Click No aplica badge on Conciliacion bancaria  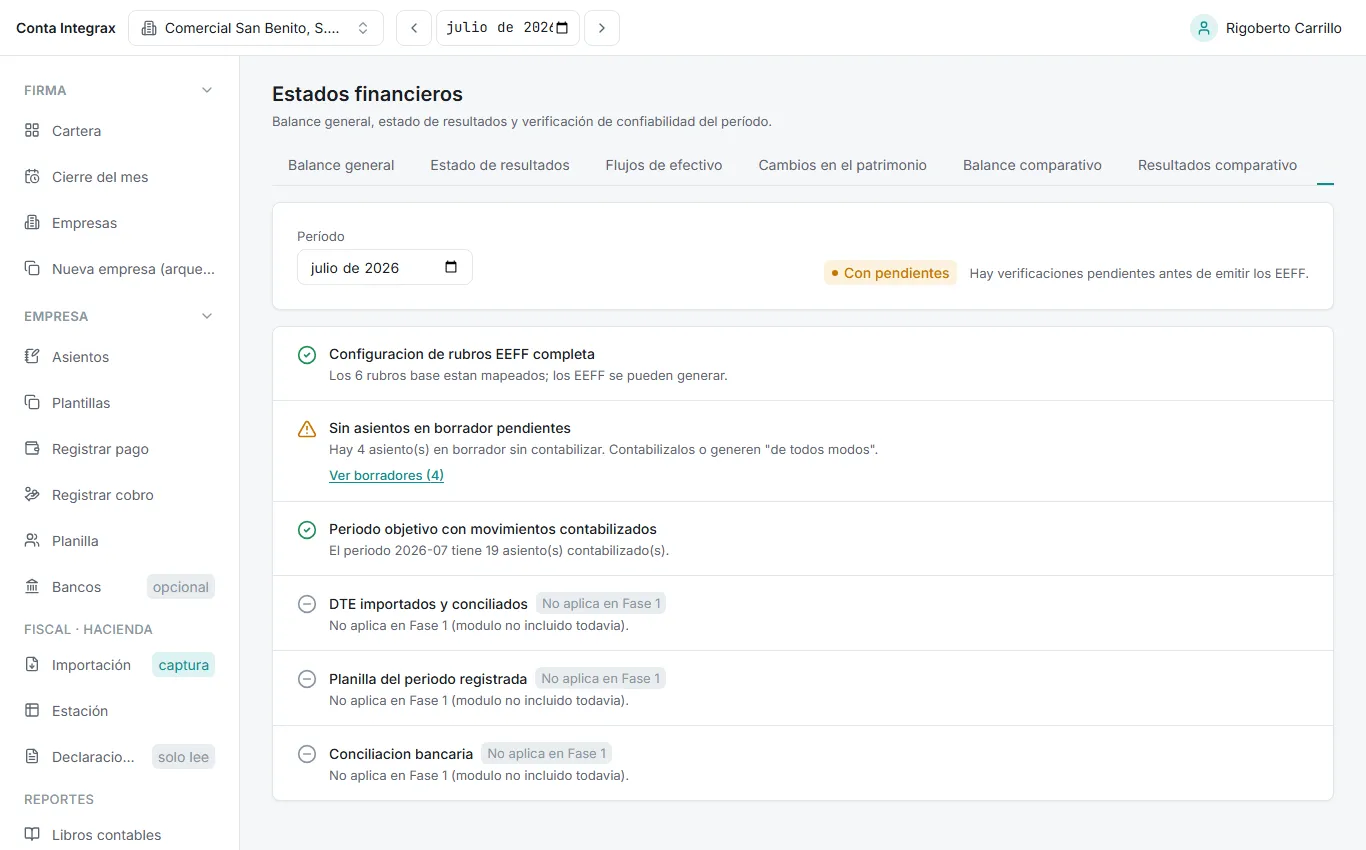(x=546, y=753)
